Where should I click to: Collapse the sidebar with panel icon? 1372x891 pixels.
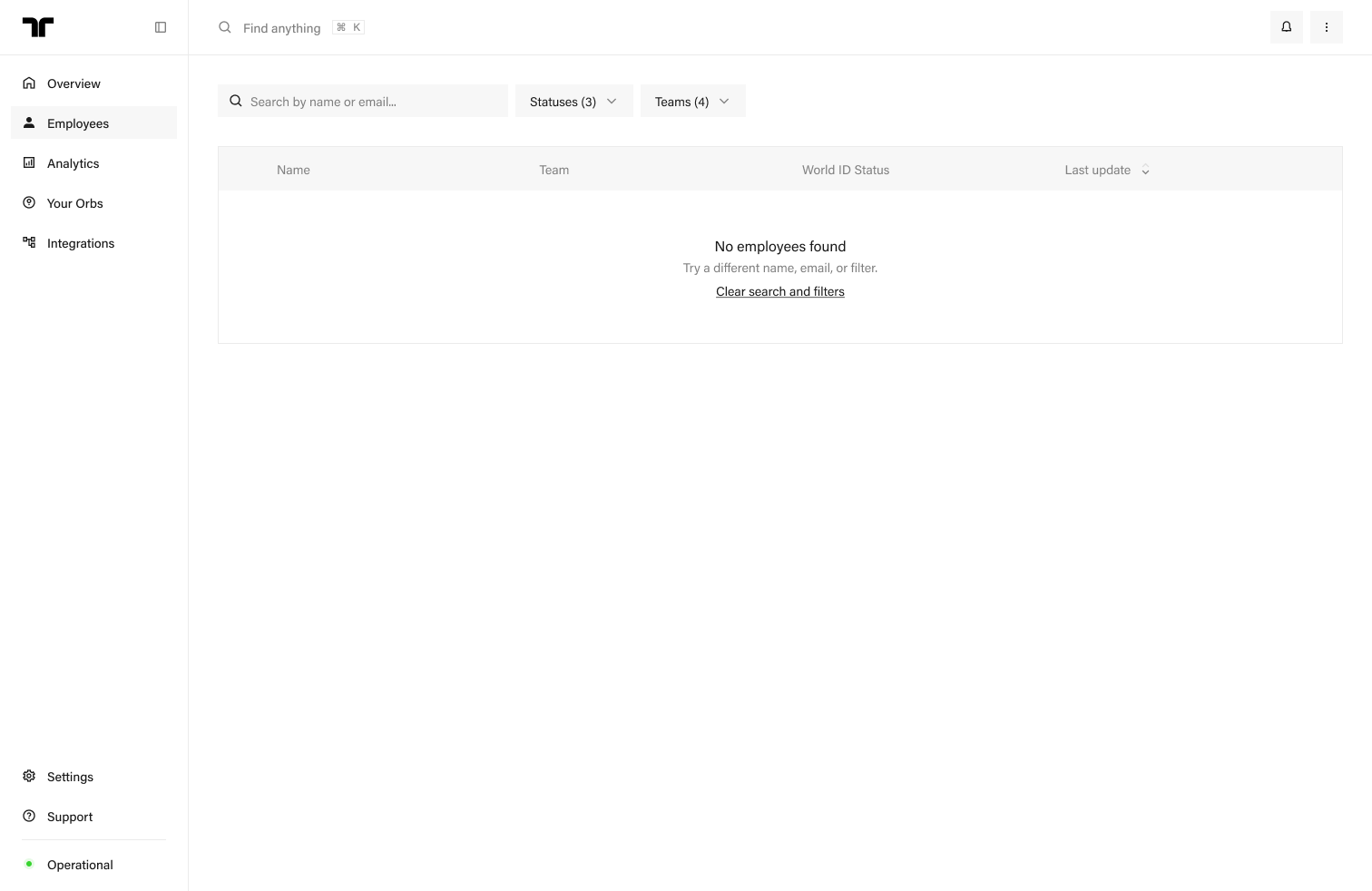click(x=161, y=27)
